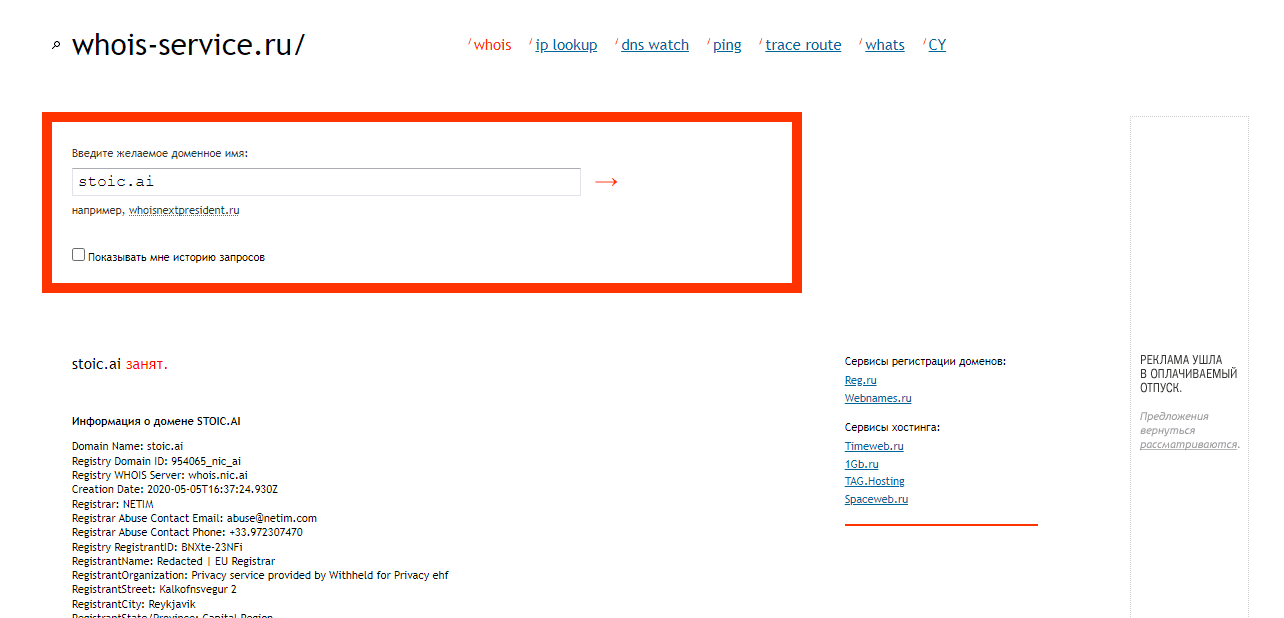Open the Reg.ru registrar link
This screenshot has width=1284, height=618.
coord(860,380)
